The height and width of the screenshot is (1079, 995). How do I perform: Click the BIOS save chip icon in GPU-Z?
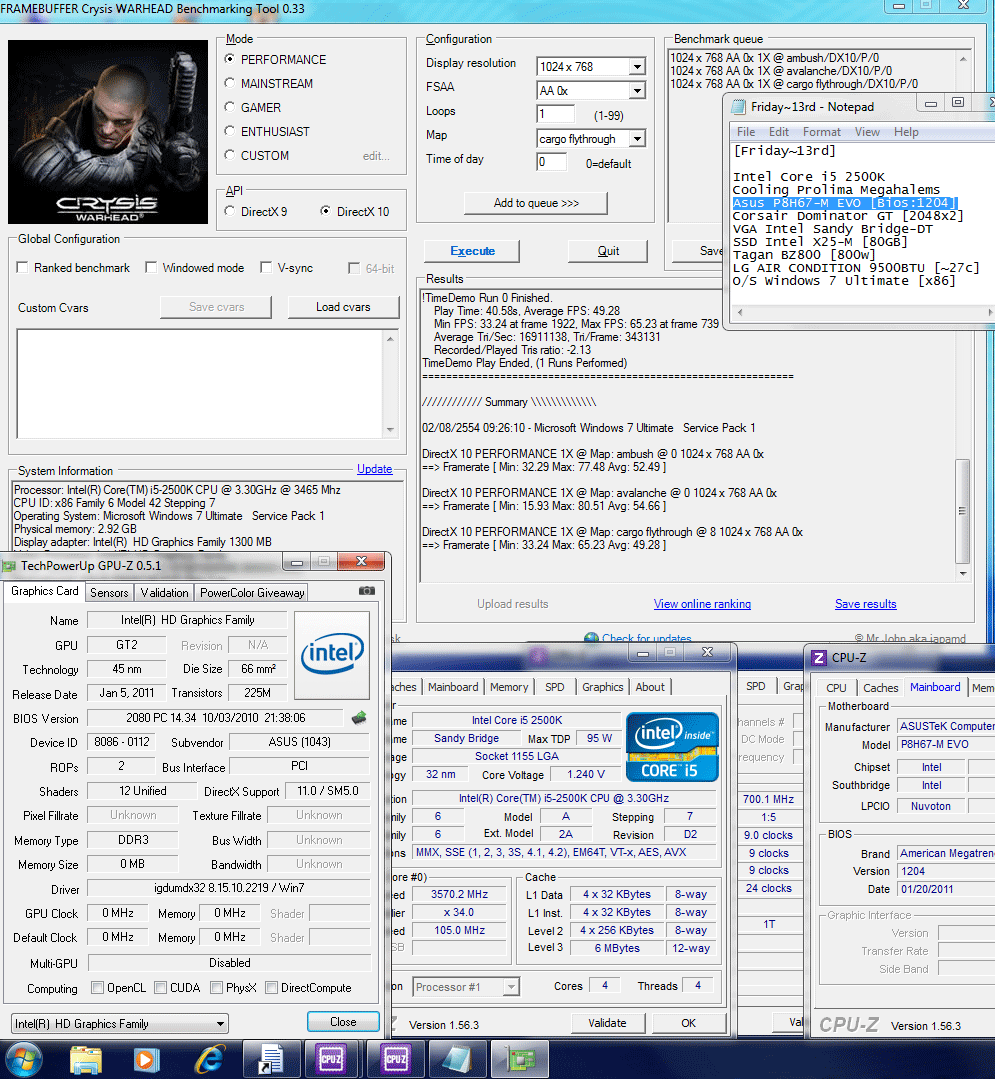click(x=359, y=718)
